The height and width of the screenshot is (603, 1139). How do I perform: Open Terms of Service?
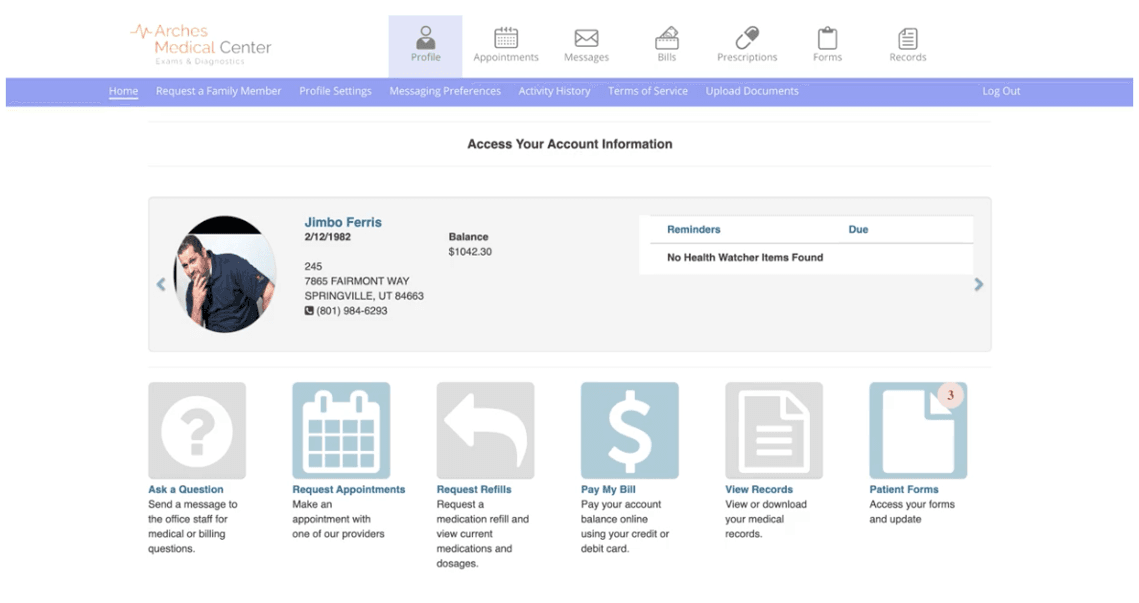pos(647,91)
